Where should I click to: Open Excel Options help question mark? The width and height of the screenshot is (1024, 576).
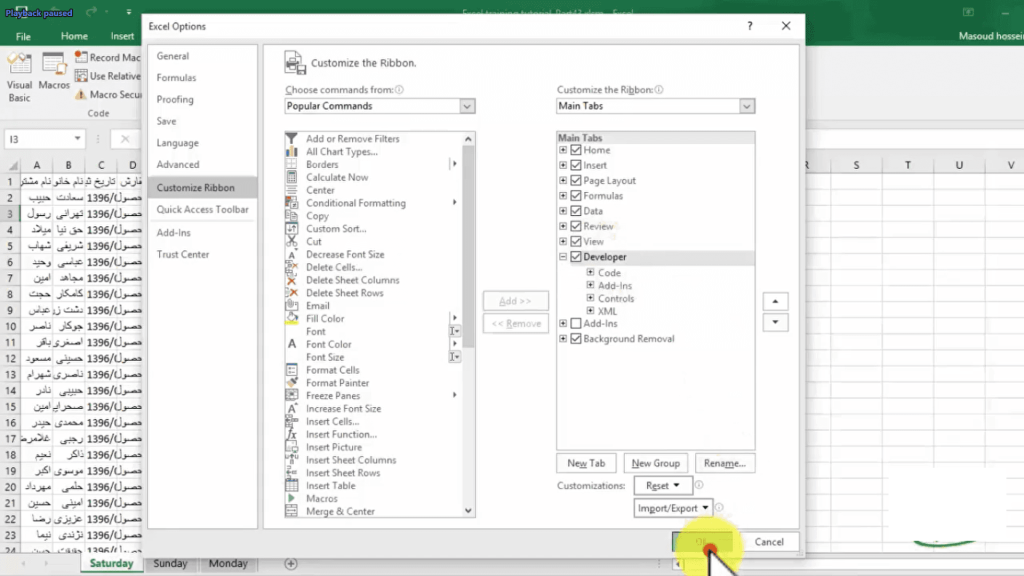pyautogui.click(x=750, y=27)
